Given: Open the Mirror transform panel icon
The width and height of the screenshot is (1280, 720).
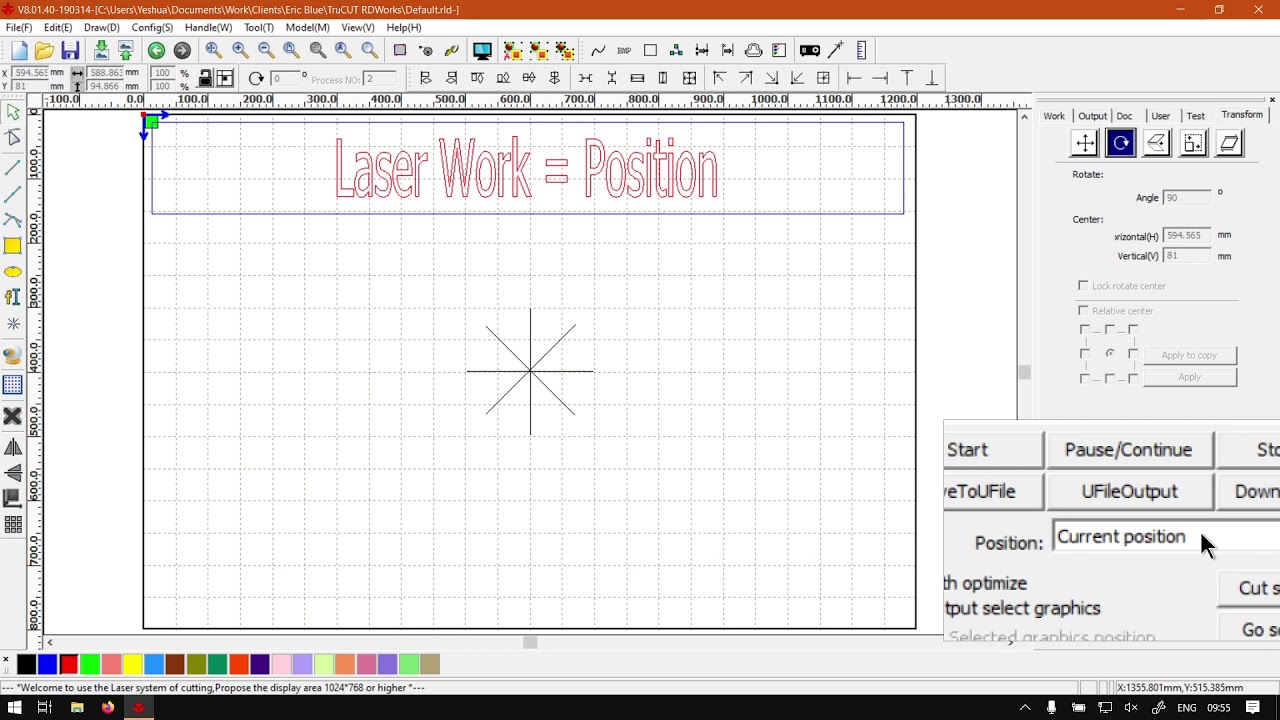Looking at the screenshot, I should (1156, 144).
